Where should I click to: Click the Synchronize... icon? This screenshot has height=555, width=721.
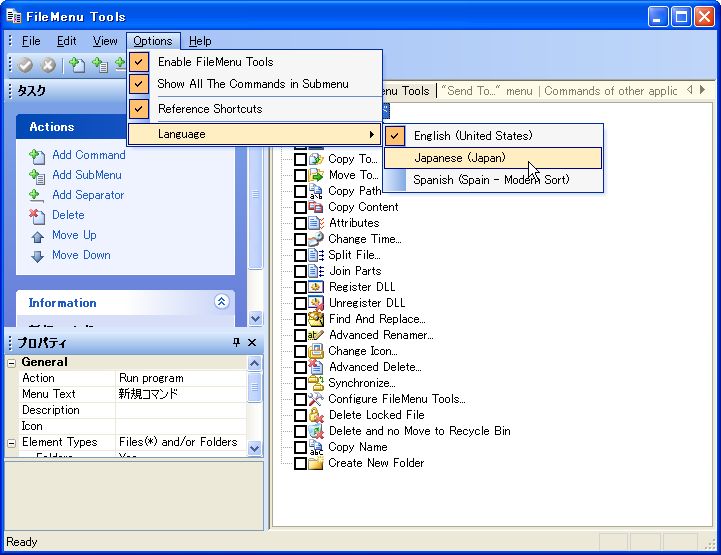[316, 383]
